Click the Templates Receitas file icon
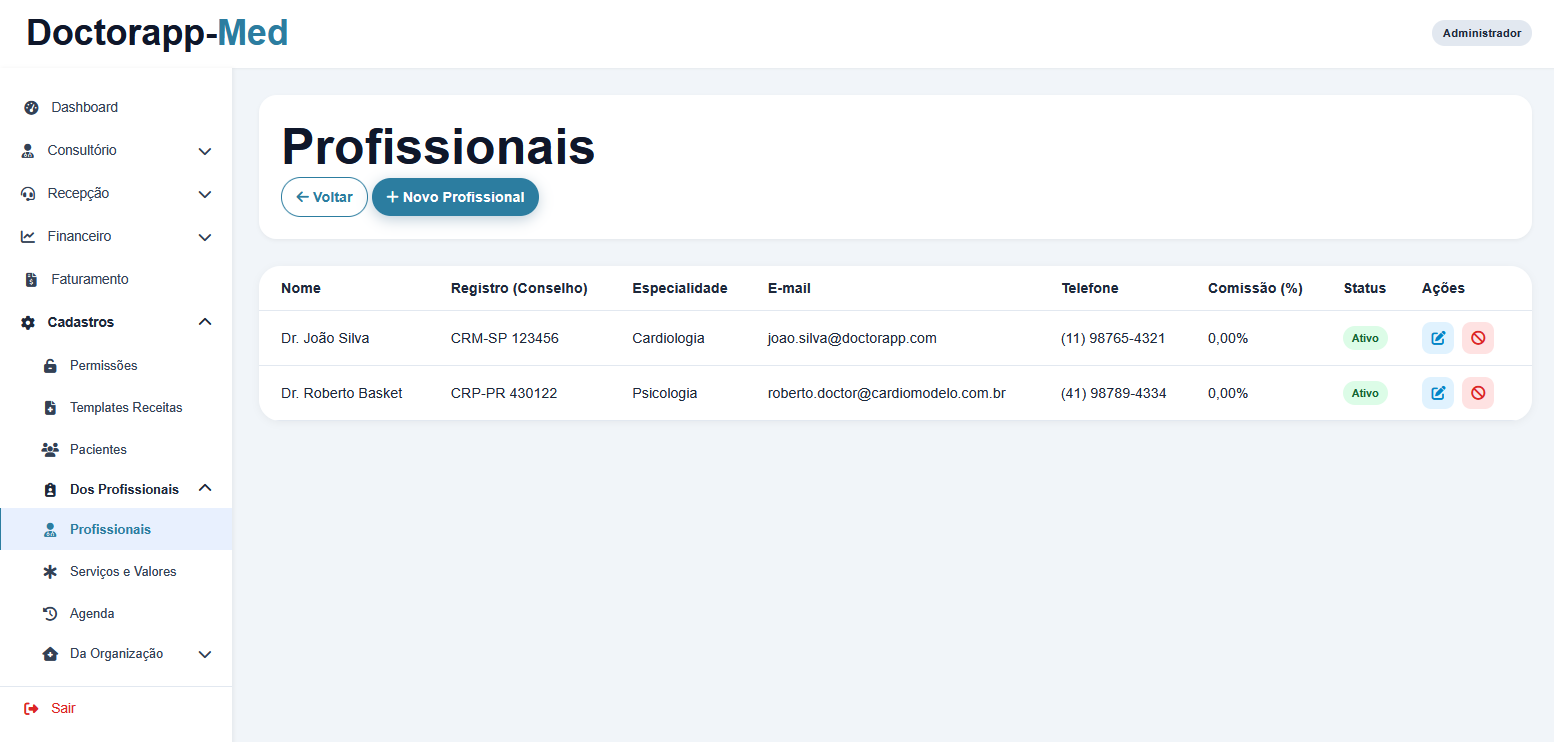The image size is (1554, 742). tap(50, 408)
